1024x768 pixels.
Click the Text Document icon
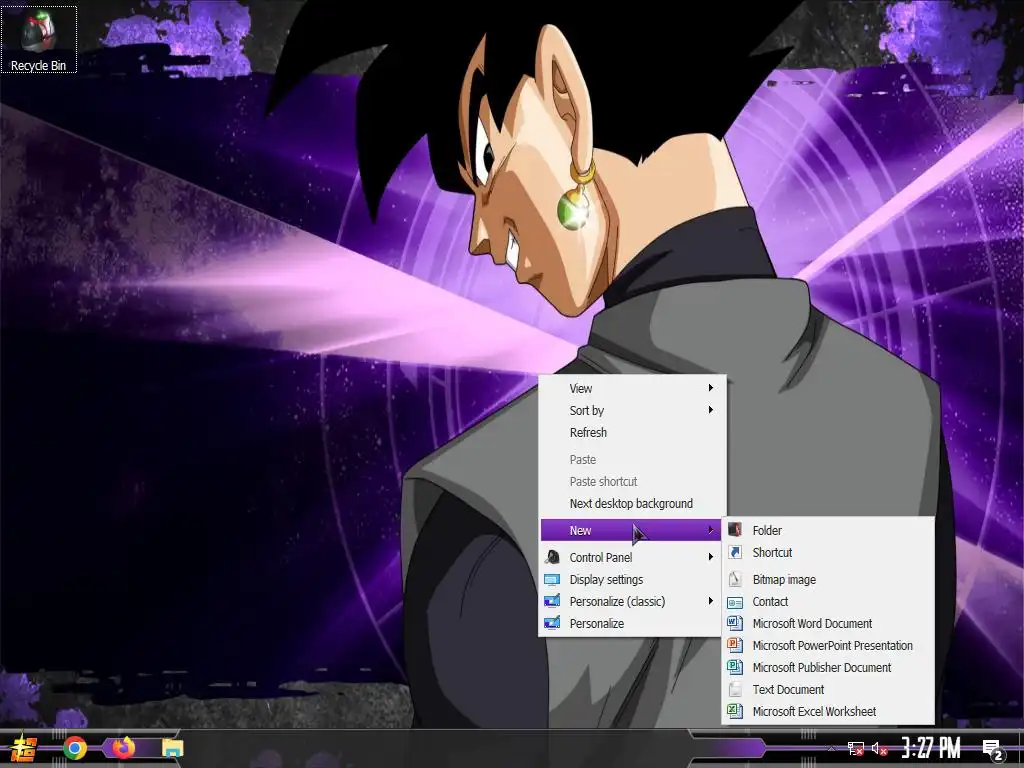point(735,690)
